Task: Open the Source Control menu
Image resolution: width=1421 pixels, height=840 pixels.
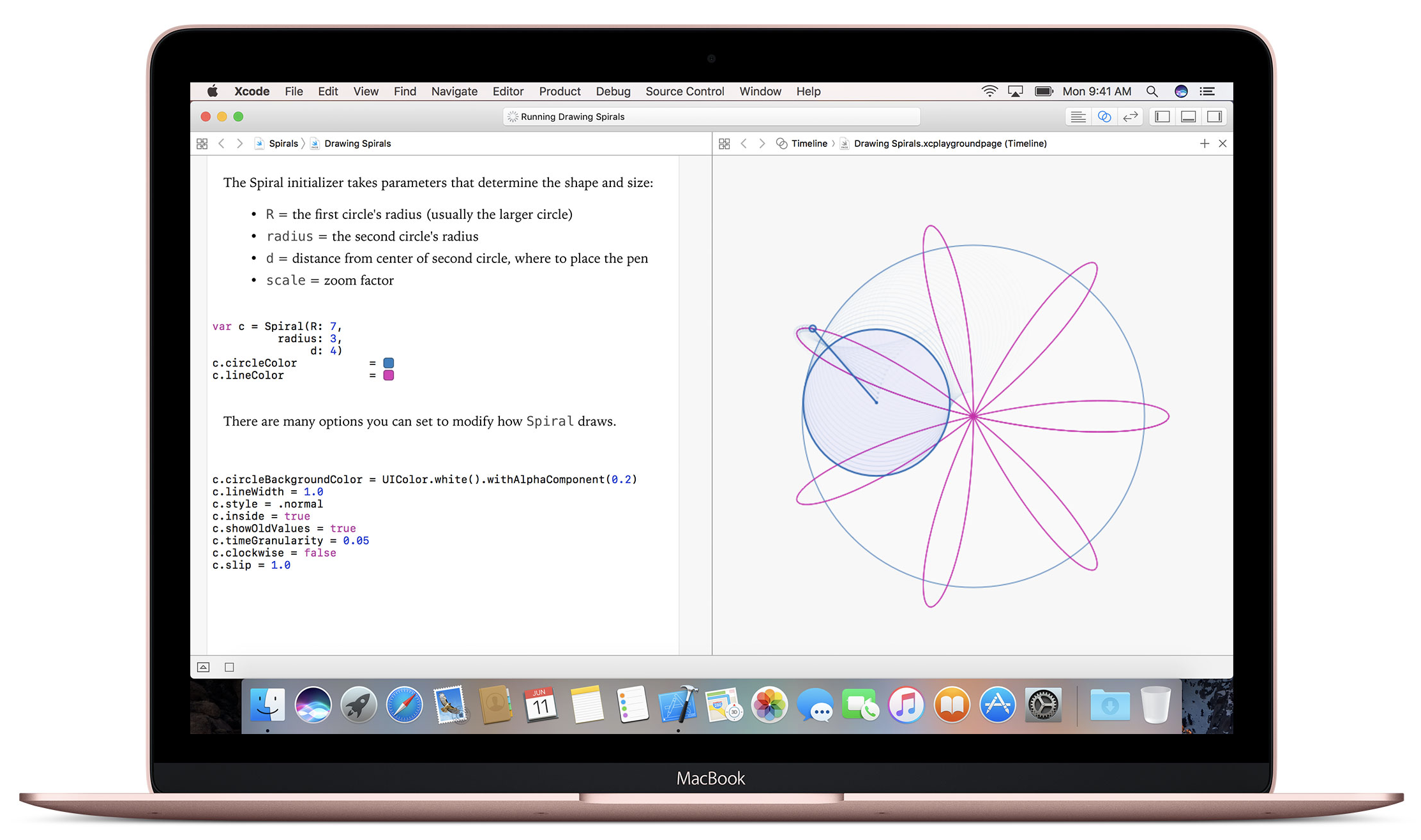Action: pyautogui.click(x=684, y=91)
